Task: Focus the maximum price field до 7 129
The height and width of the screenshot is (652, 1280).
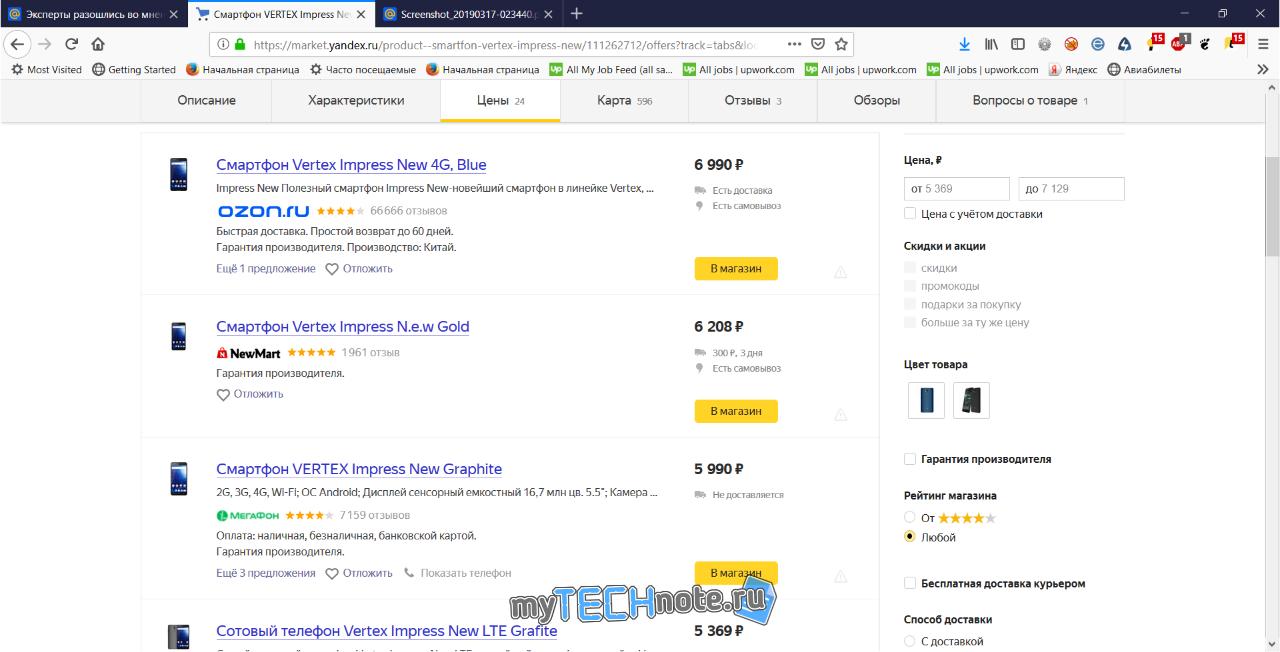Action: click(x=1072, y=189)
